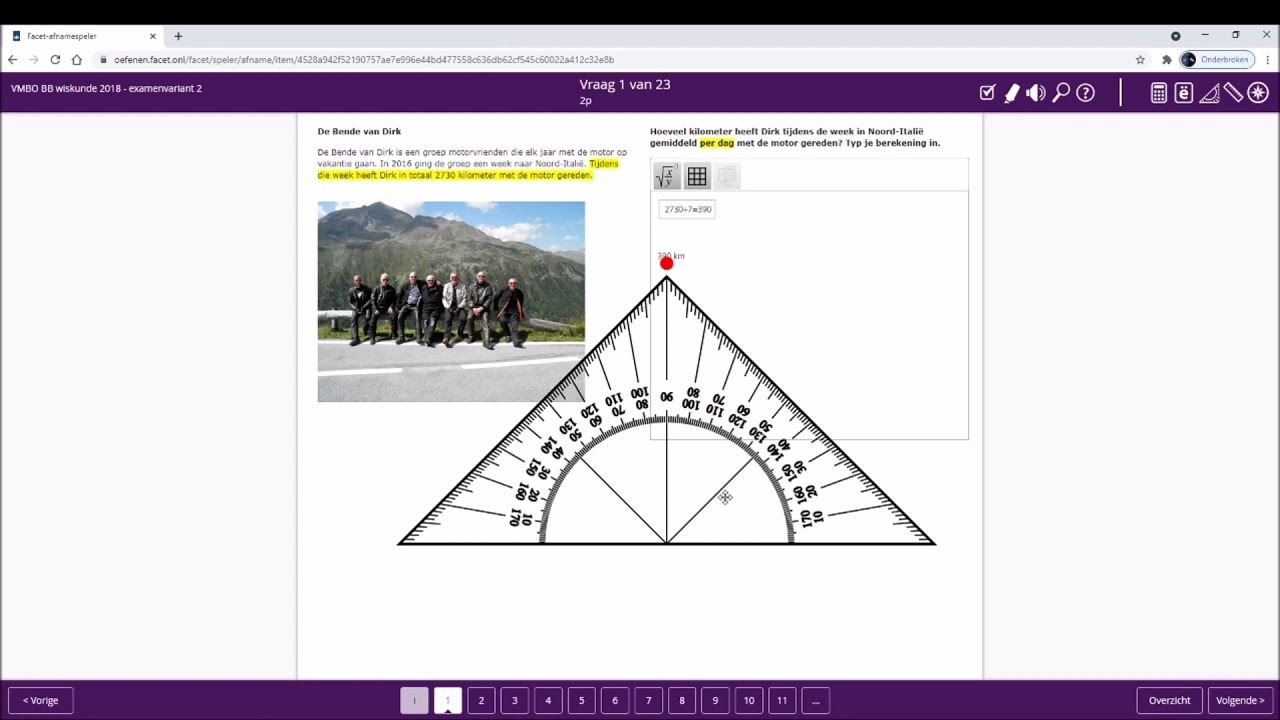Open the help question mark icon
1280x720 pixels.
(x=1086, y=93)
